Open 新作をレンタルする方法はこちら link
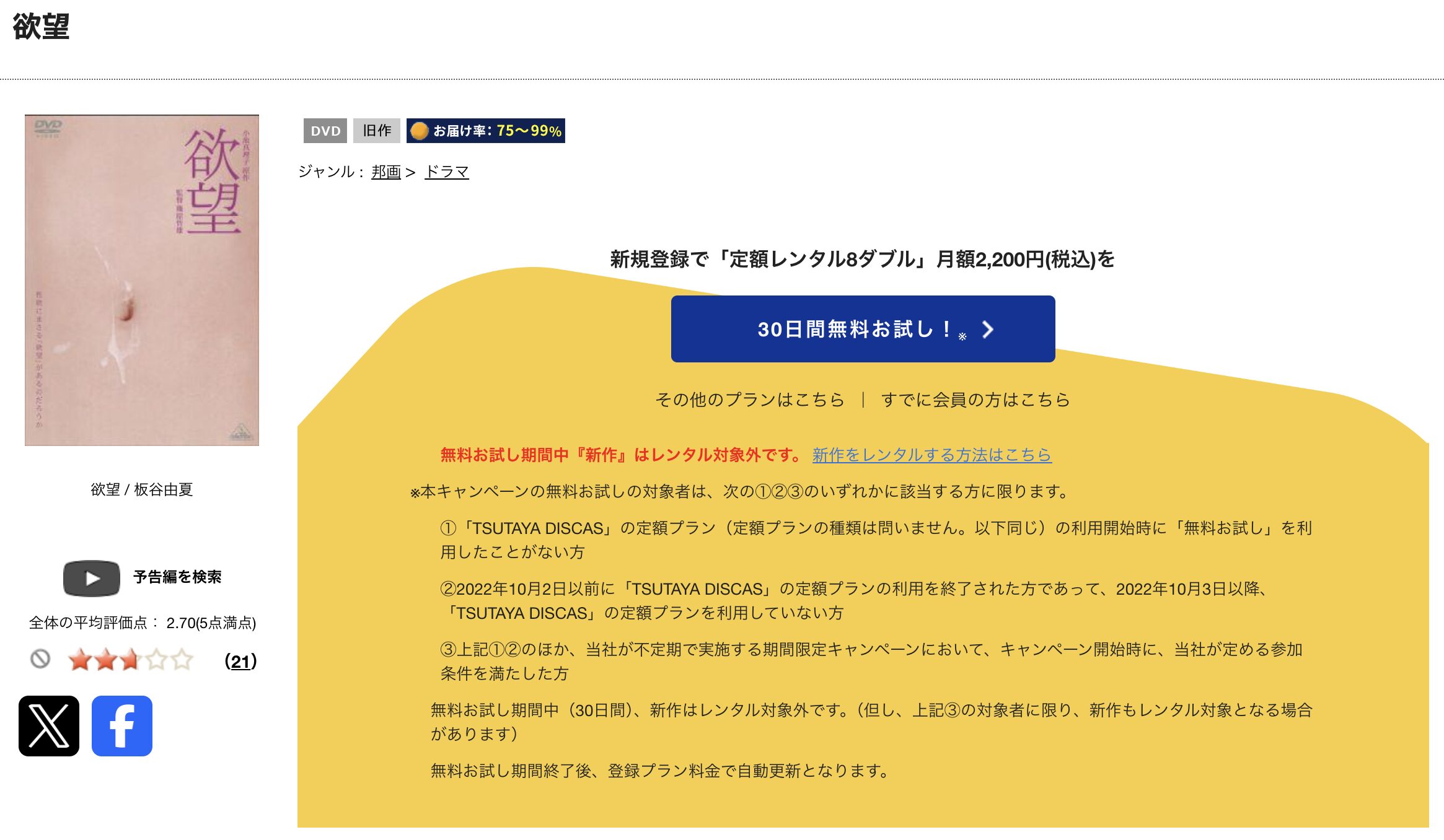Viewport: 1444px width, 840px height. [x=932, y=455]
